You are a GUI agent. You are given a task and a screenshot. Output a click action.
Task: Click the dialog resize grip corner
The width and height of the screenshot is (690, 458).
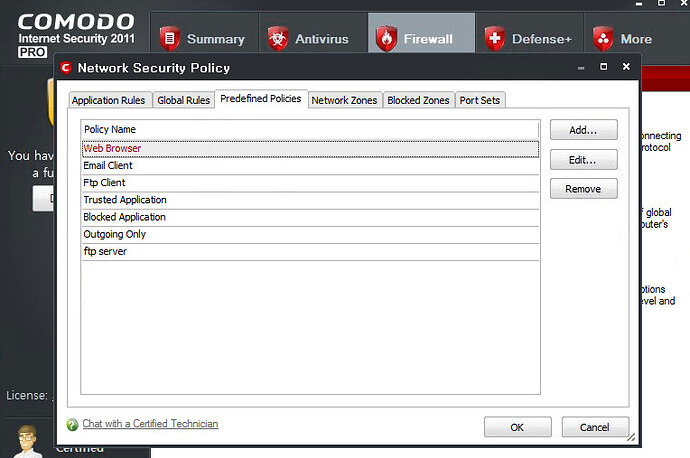631,436
